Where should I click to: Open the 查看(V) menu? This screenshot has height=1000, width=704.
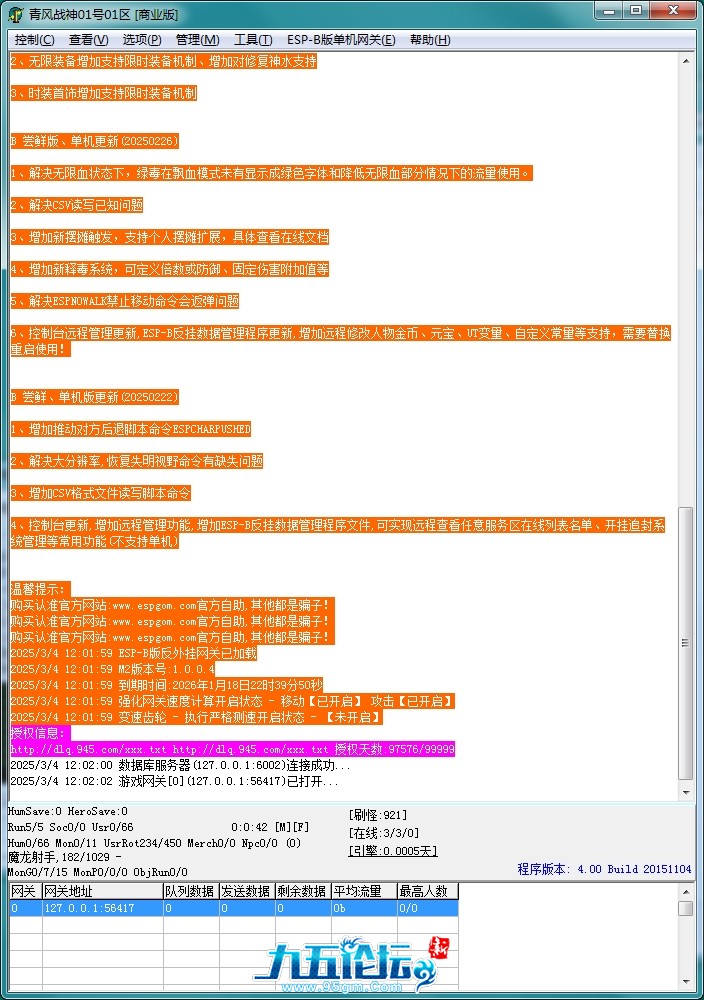click(88, 40)
